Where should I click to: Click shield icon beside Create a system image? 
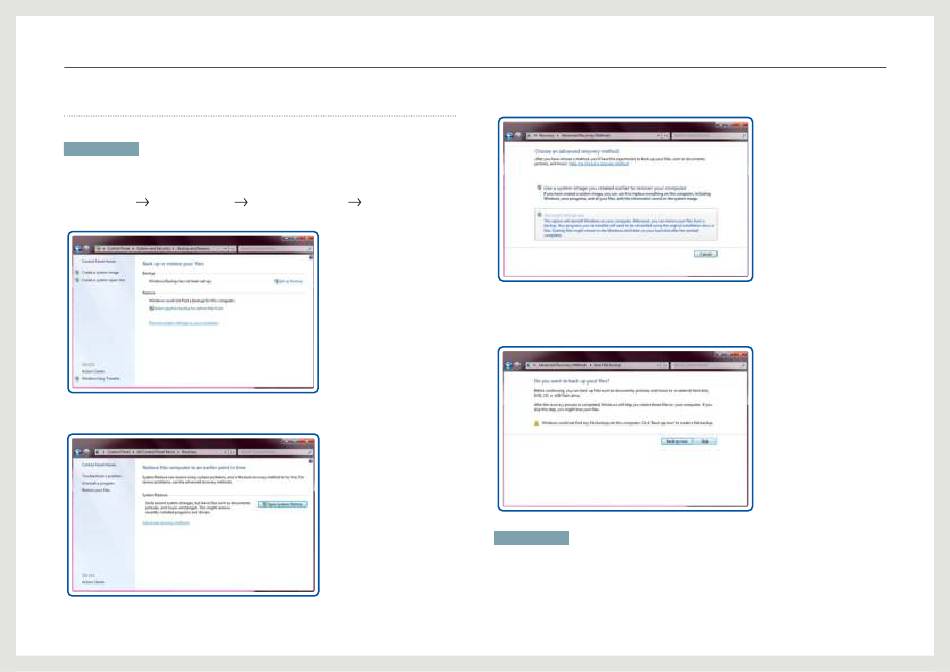point(77,273)
